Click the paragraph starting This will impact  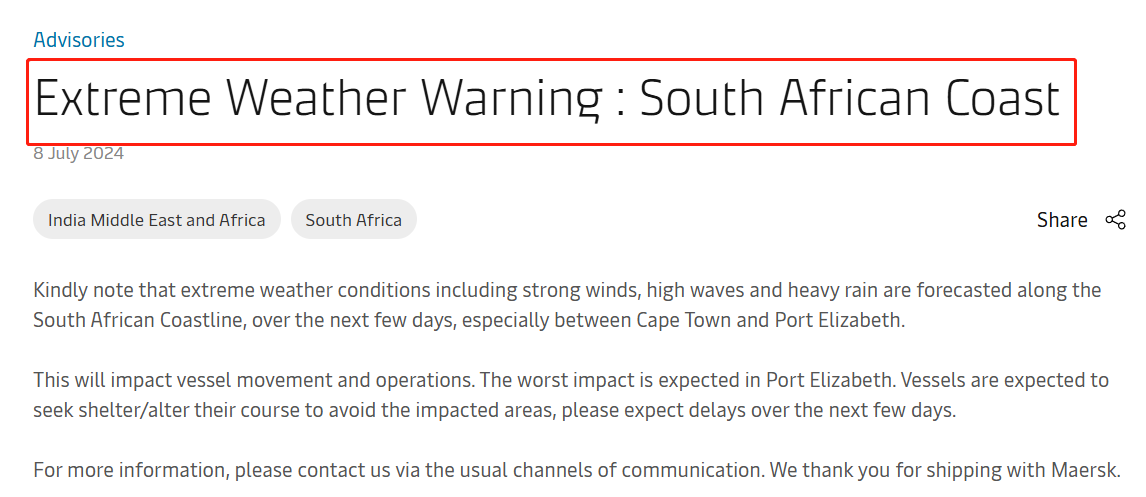(x=571, y=395)
